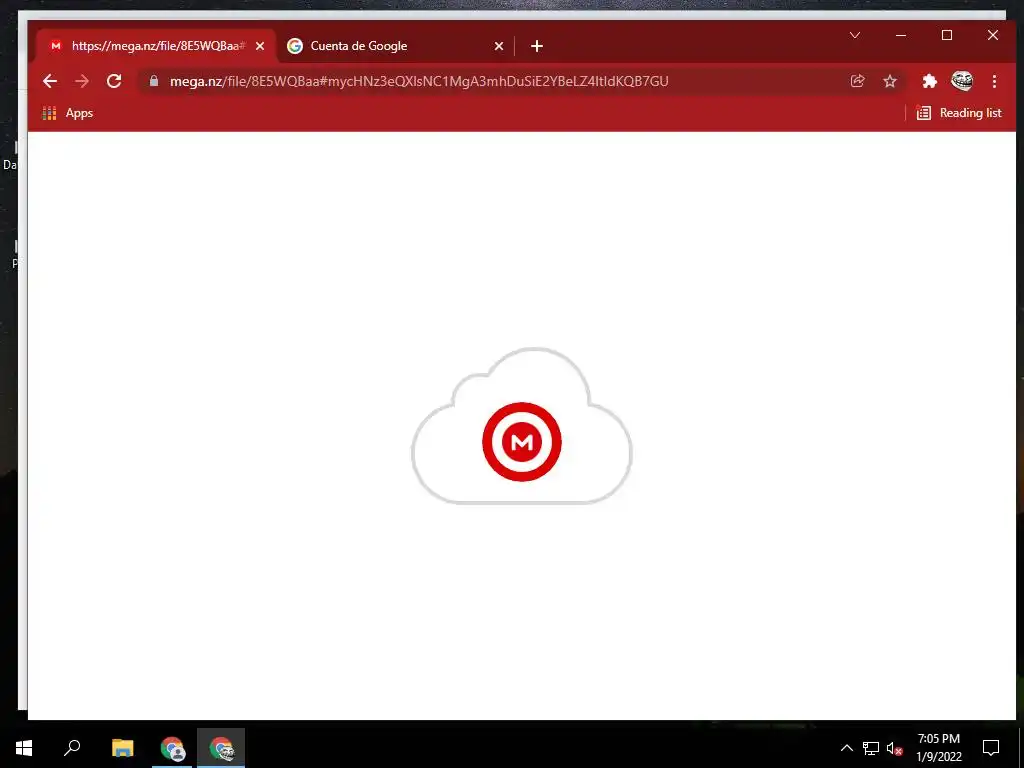Close the mega.nz tab
The height and width of the screenshot is (768, 1024).
(x=260, y=46)
